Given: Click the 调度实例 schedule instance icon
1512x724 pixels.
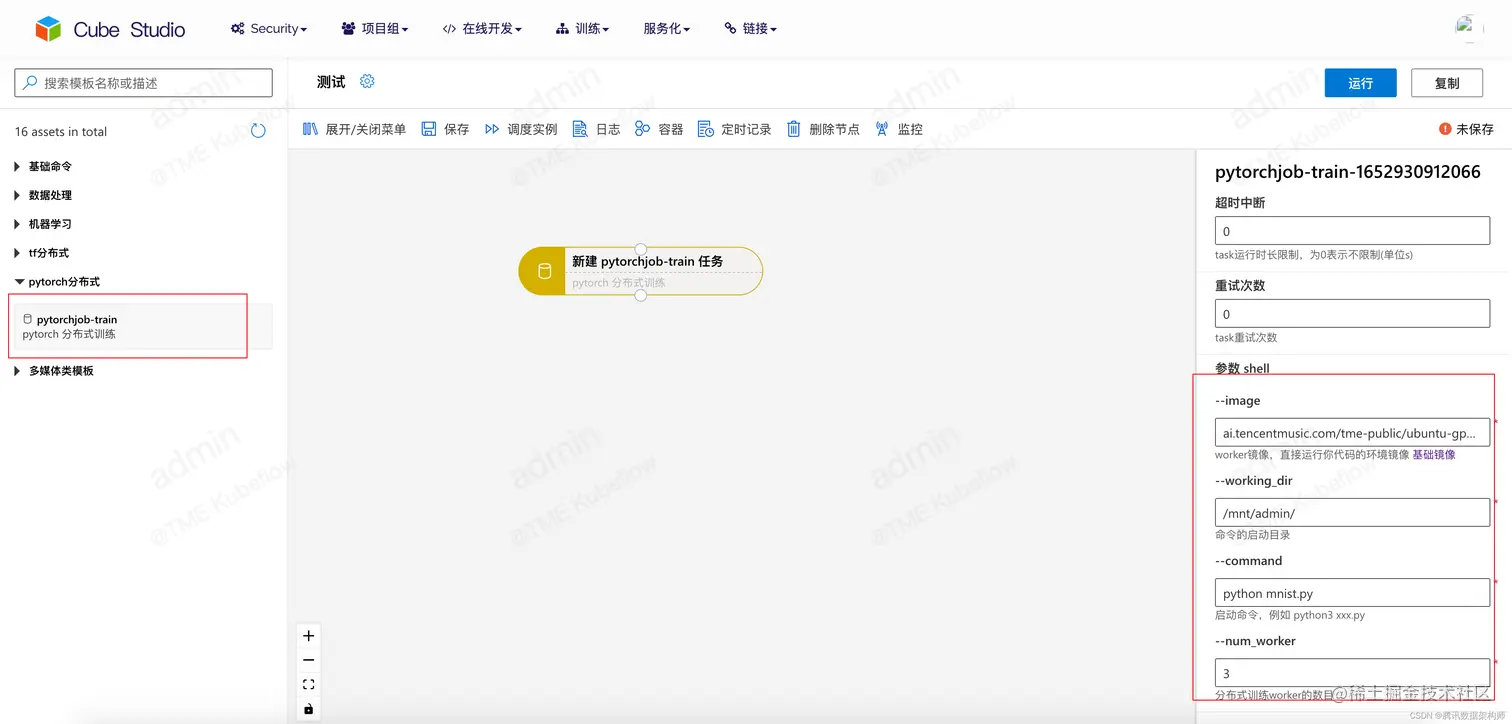Looking at the screenshot, I should 520,128.
